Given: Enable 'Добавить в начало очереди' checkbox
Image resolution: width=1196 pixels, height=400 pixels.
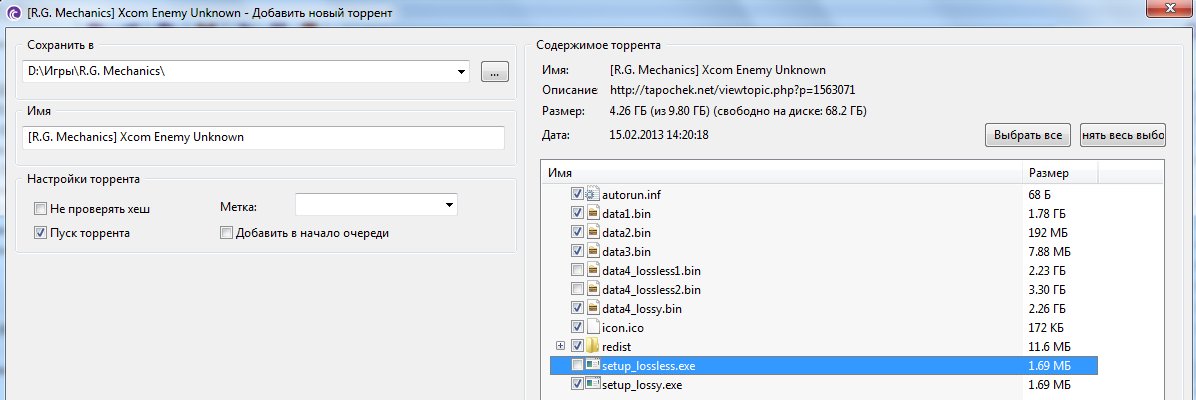Looking at the screenshot, I should (225, 233).
